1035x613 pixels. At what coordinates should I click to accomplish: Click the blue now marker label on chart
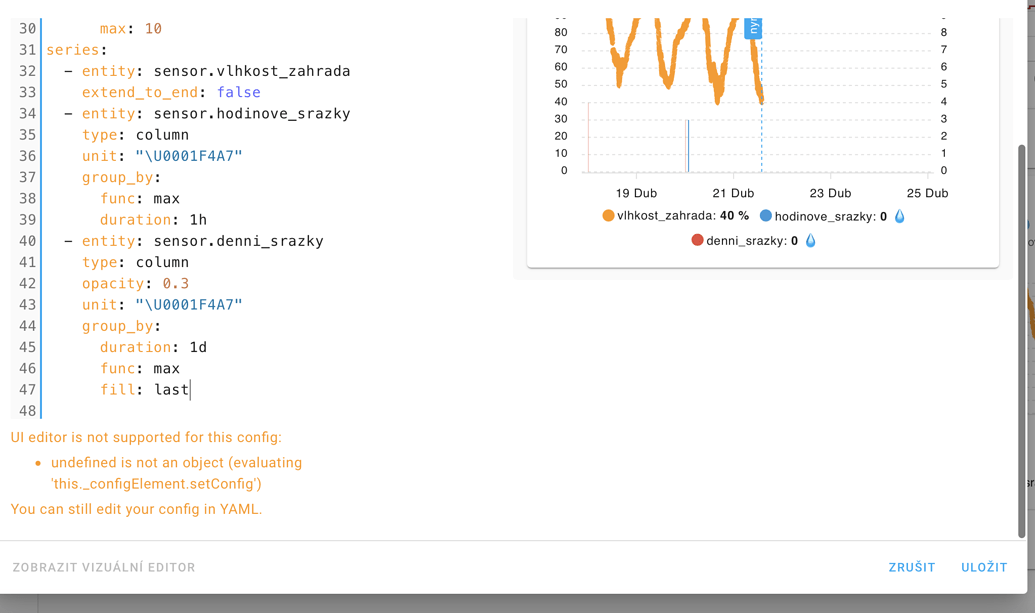pyautogui.click(x=754, y=27)
